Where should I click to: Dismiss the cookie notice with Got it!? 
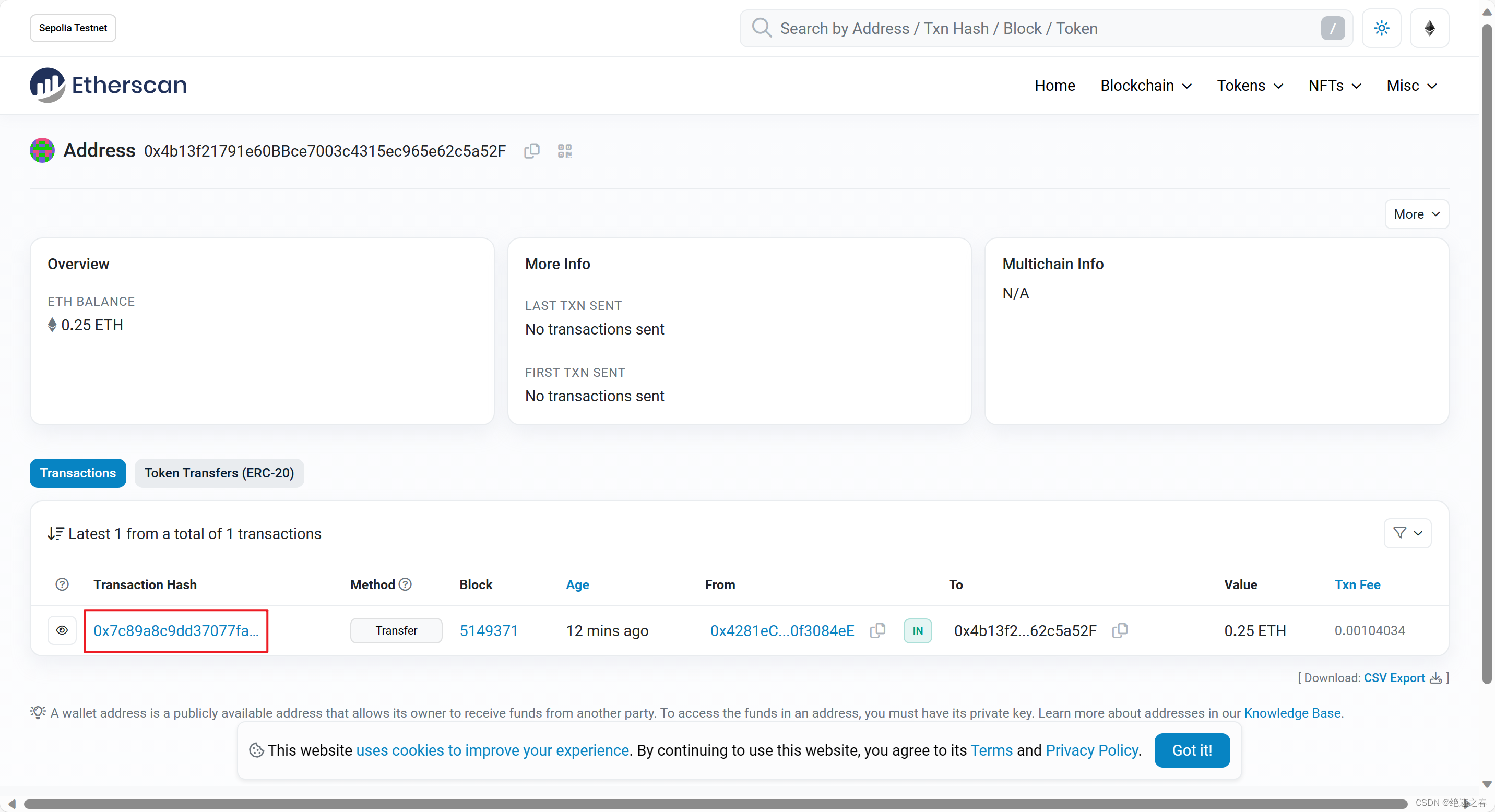[x=1192, y=750]
